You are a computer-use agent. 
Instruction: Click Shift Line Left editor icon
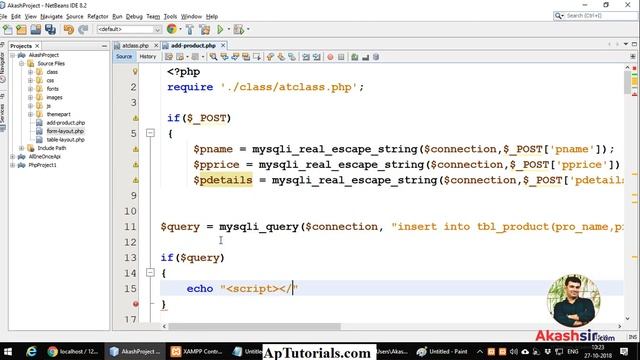click(x=306, y=57)
